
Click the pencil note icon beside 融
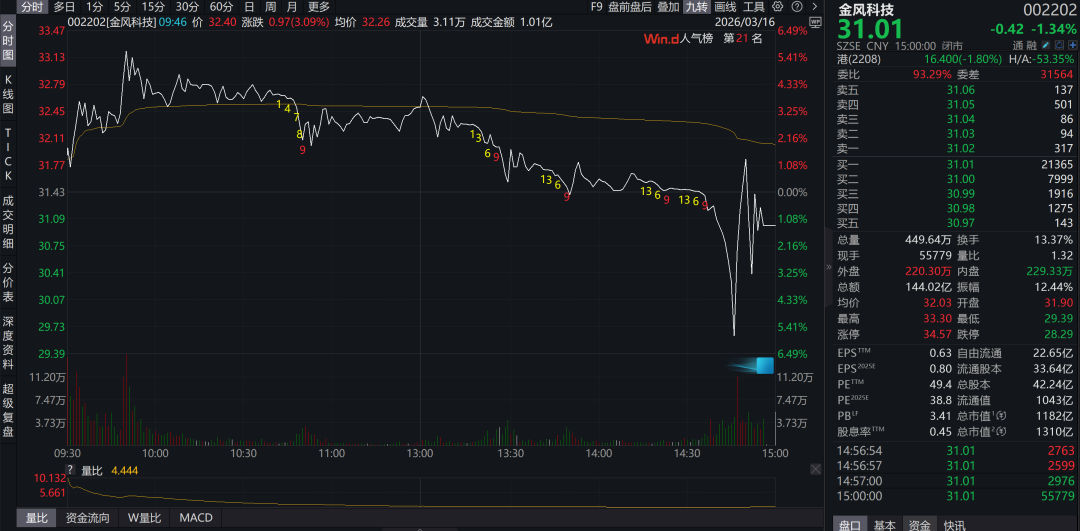click(x=1045, y=45)
